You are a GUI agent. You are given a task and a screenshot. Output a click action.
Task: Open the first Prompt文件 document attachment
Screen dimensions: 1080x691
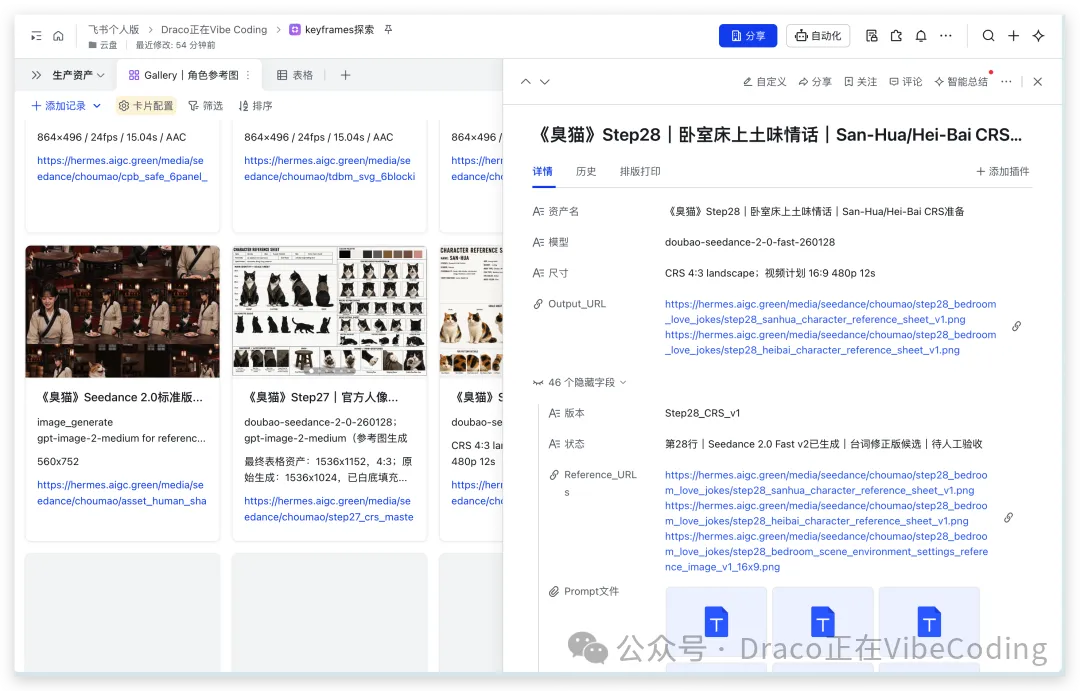tap(716, 623)
